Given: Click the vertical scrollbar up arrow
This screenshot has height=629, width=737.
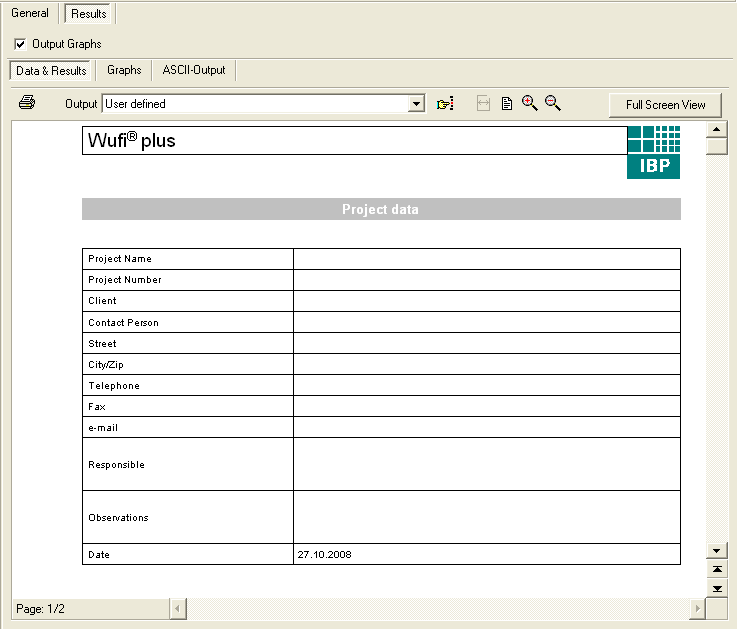Looking at the screenshot, I should pyautogui.click(x=716, y=129).
